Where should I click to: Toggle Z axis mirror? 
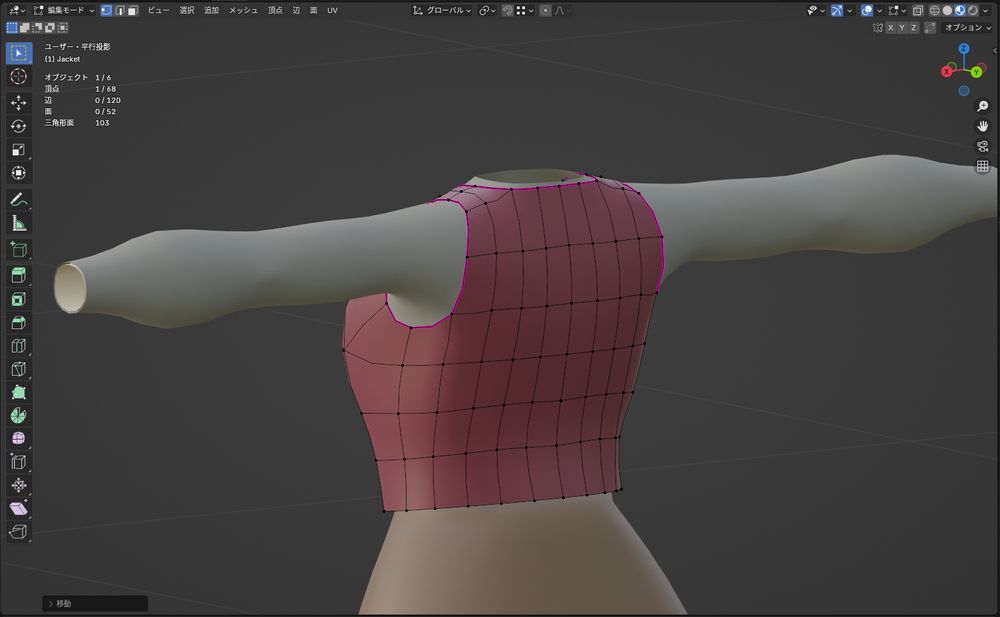tap(913, 27)
